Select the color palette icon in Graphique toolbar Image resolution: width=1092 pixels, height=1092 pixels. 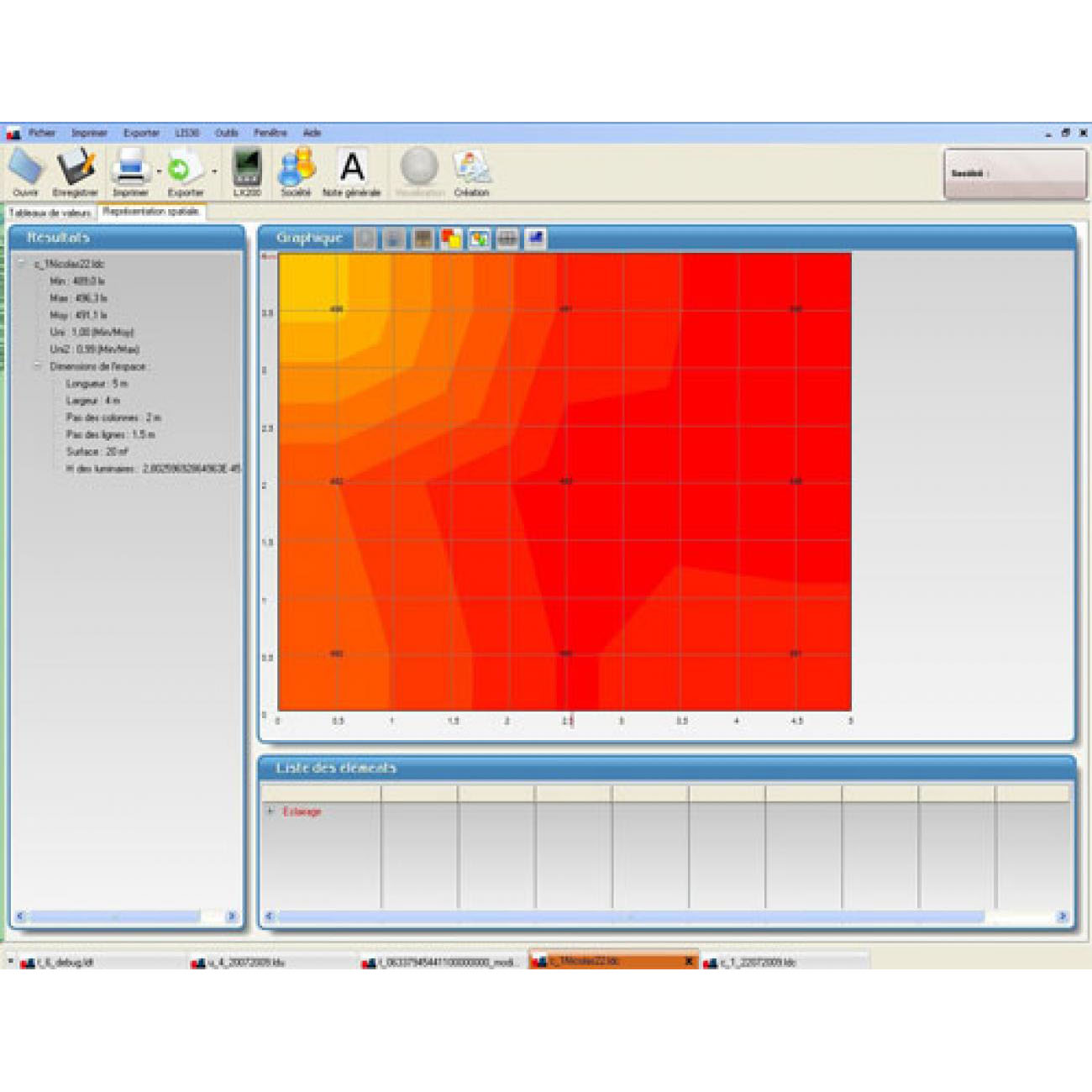450,238
